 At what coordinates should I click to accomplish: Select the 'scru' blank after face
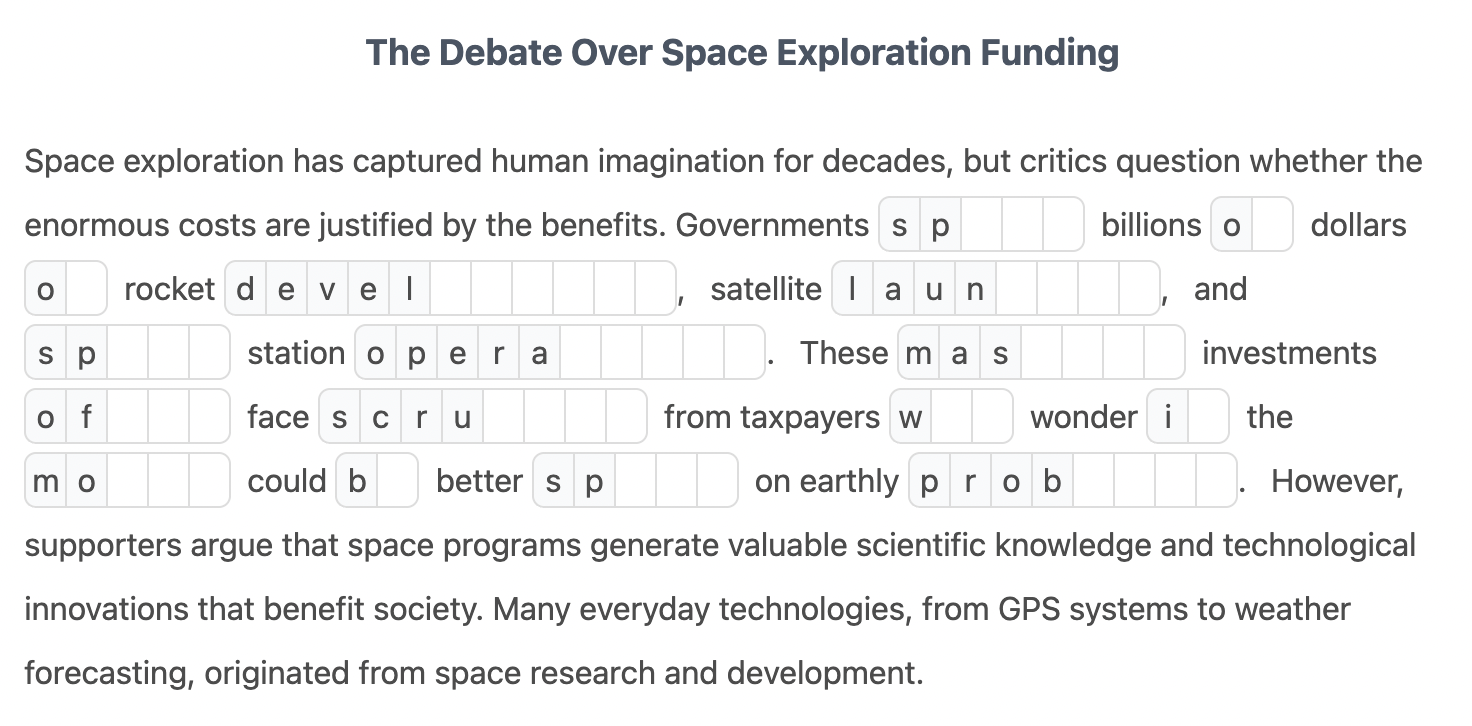pyautogui.click(x=483, y=417)
